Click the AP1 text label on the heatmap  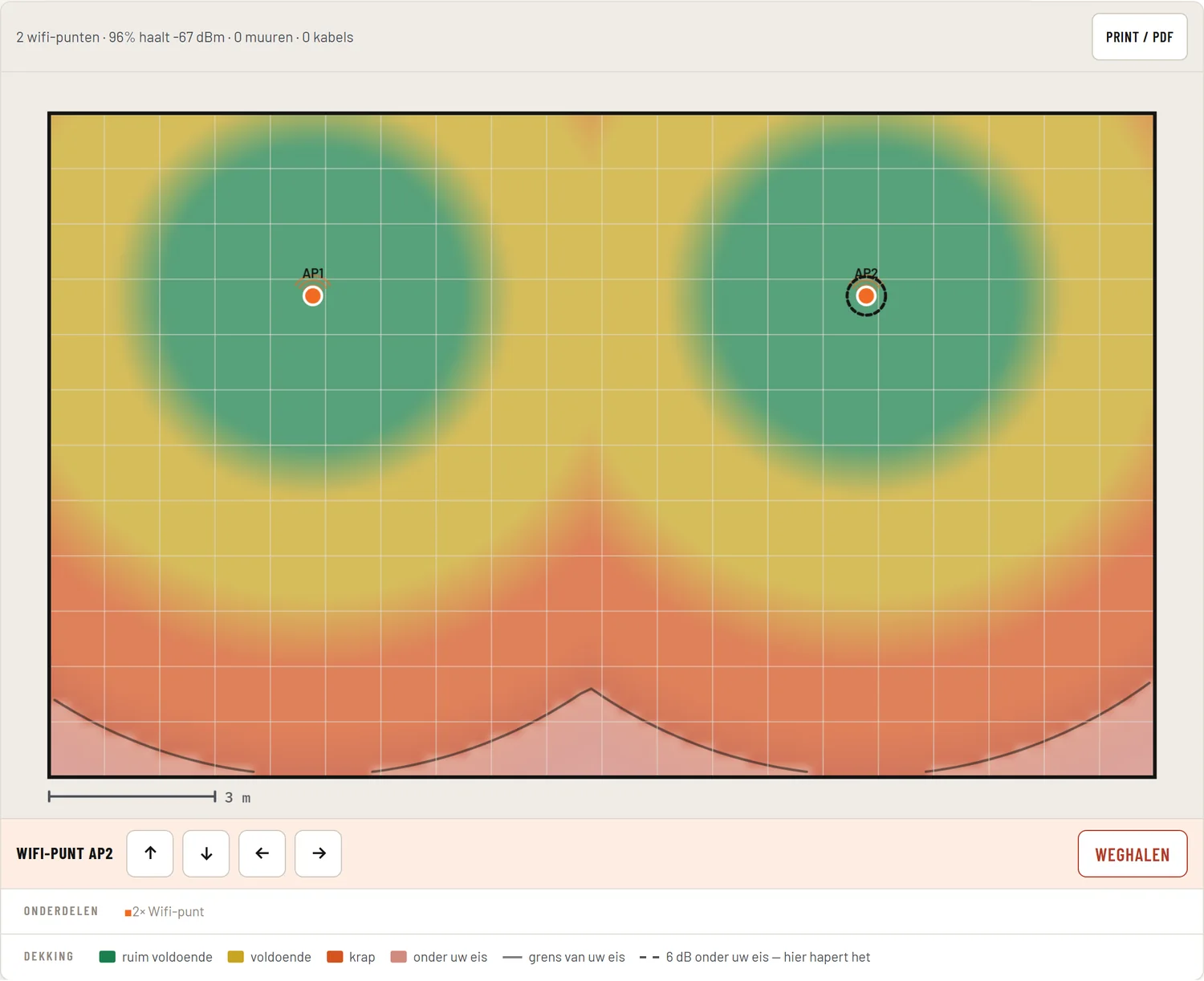pyautogui.click(x=313, y=274)
